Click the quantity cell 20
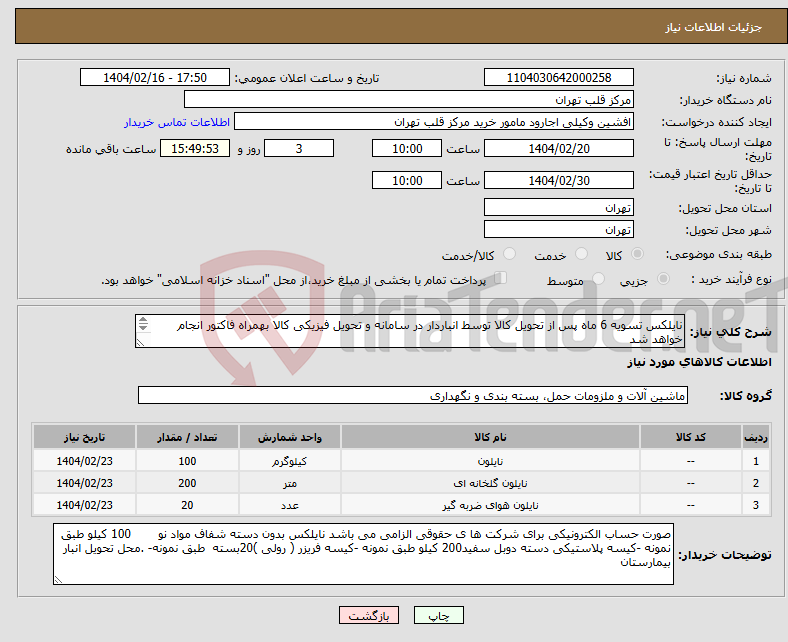 (x=187, y=505)
